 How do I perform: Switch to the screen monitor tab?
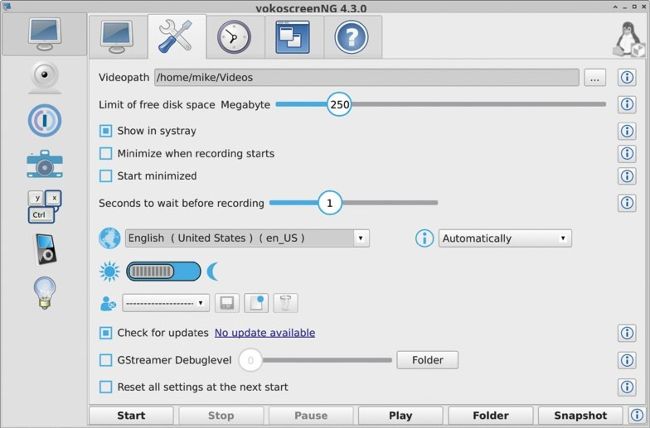pos(118,37)
